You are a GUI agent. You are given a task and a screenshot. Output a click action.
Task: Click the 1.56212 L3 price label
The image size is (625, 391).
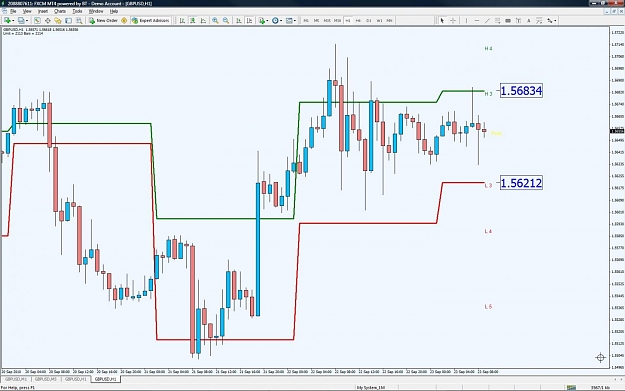521,183
